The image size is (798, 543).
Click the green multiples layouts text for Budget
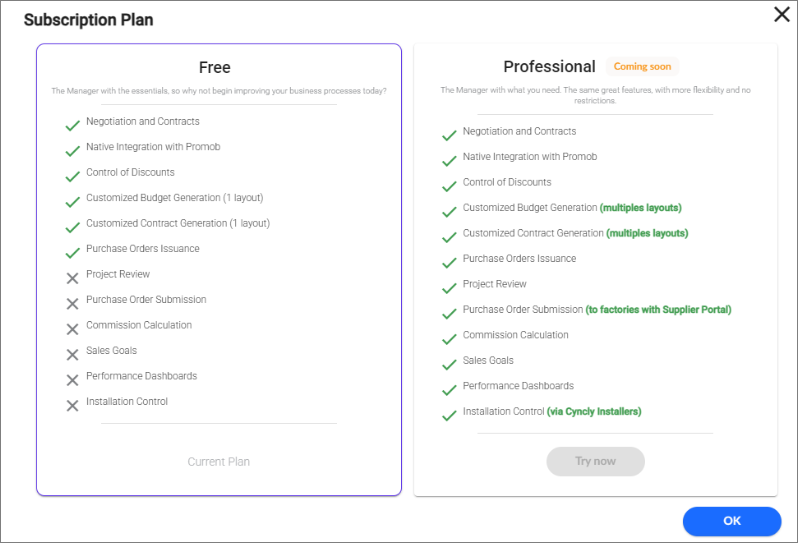(x=641, y=208)
